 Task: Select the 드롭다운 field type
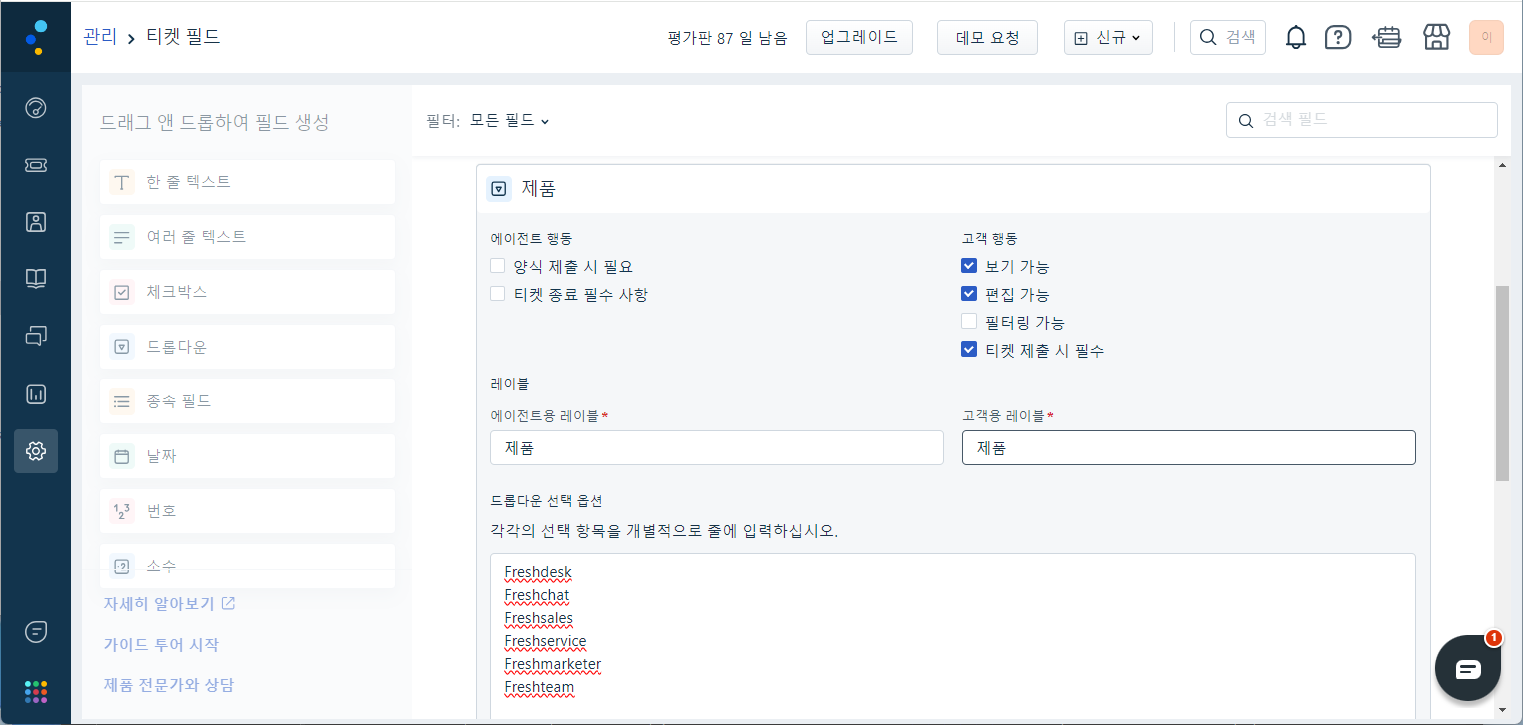pos(247,347)
